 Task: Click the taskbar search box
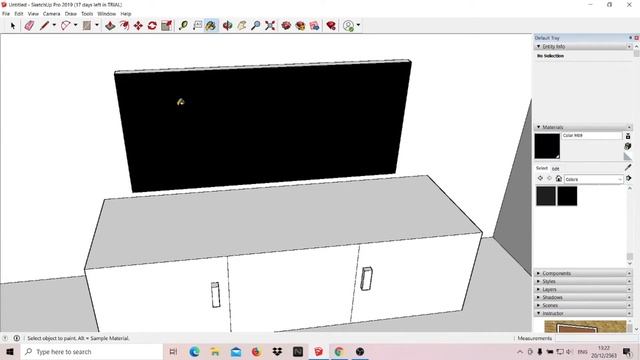(x=91, y=351)
